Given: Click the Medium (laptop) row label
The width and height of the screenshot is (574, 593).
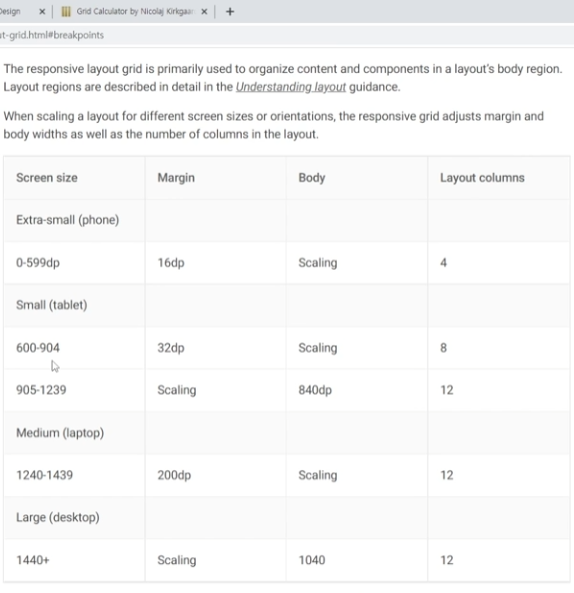Looking at the screenshot, I should point(60,433).
